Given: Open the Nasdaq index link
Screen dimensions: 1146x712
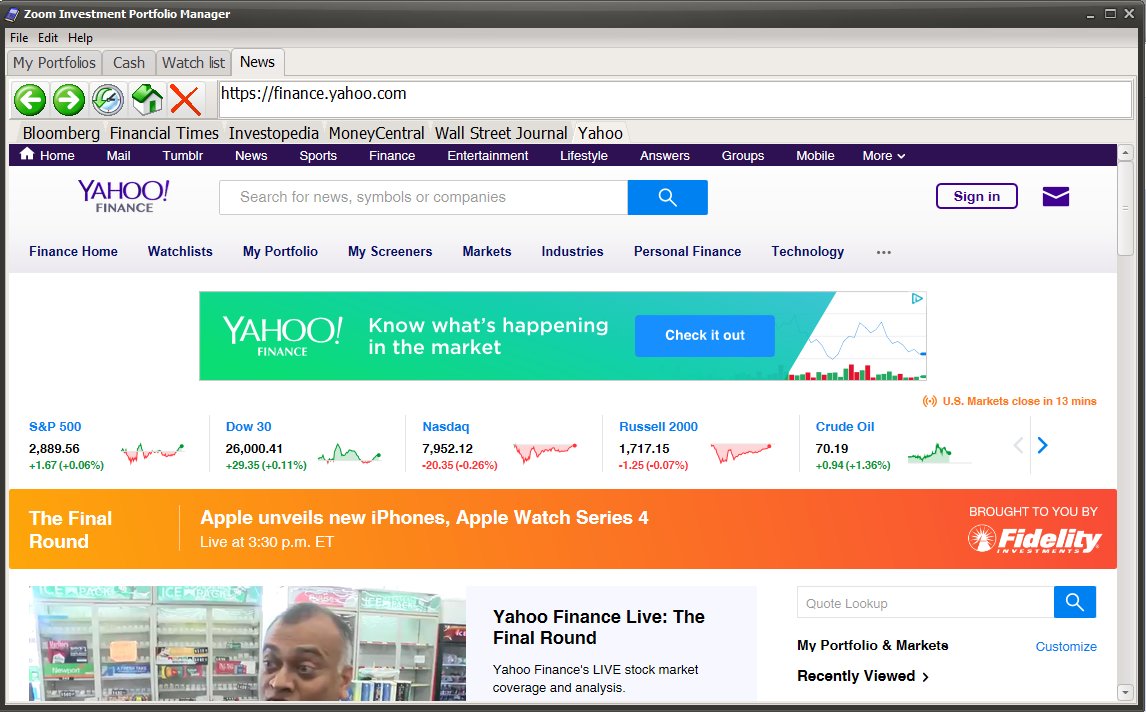Looking at the screenshot, I should tap(446, 427).
